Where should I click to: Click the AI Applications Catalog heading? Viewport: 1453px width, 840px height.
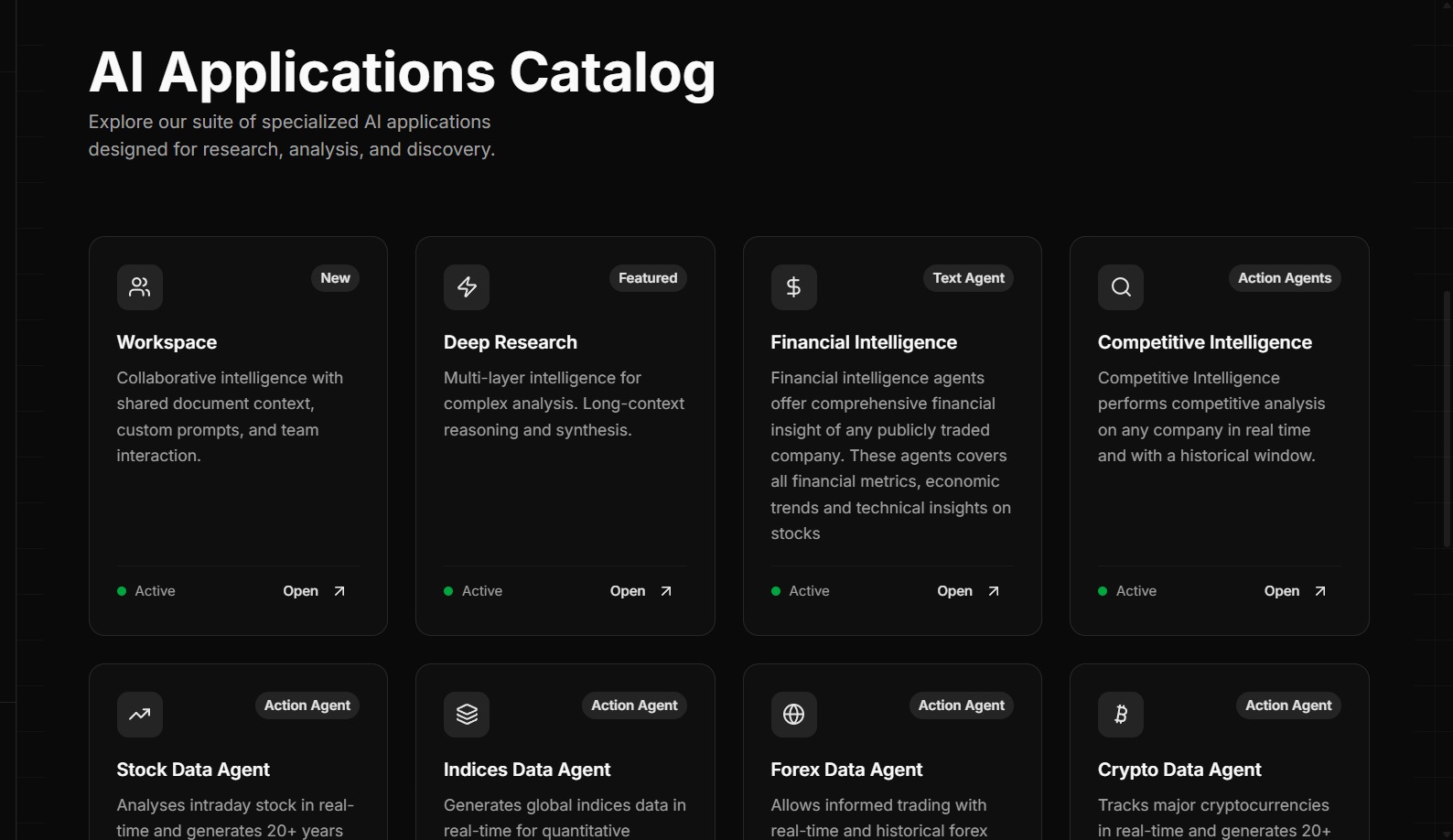coord(403,73)
